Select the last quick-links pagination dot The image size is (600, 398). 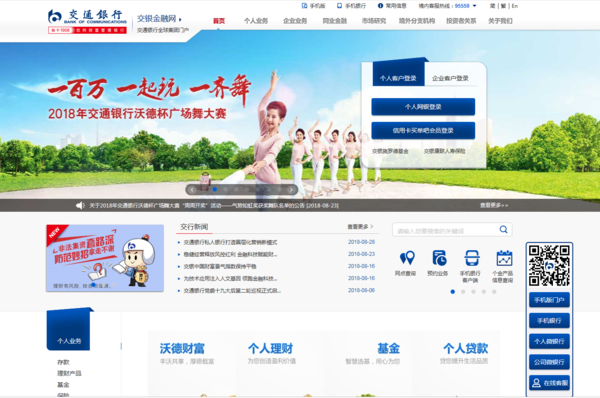click(494, 292)
